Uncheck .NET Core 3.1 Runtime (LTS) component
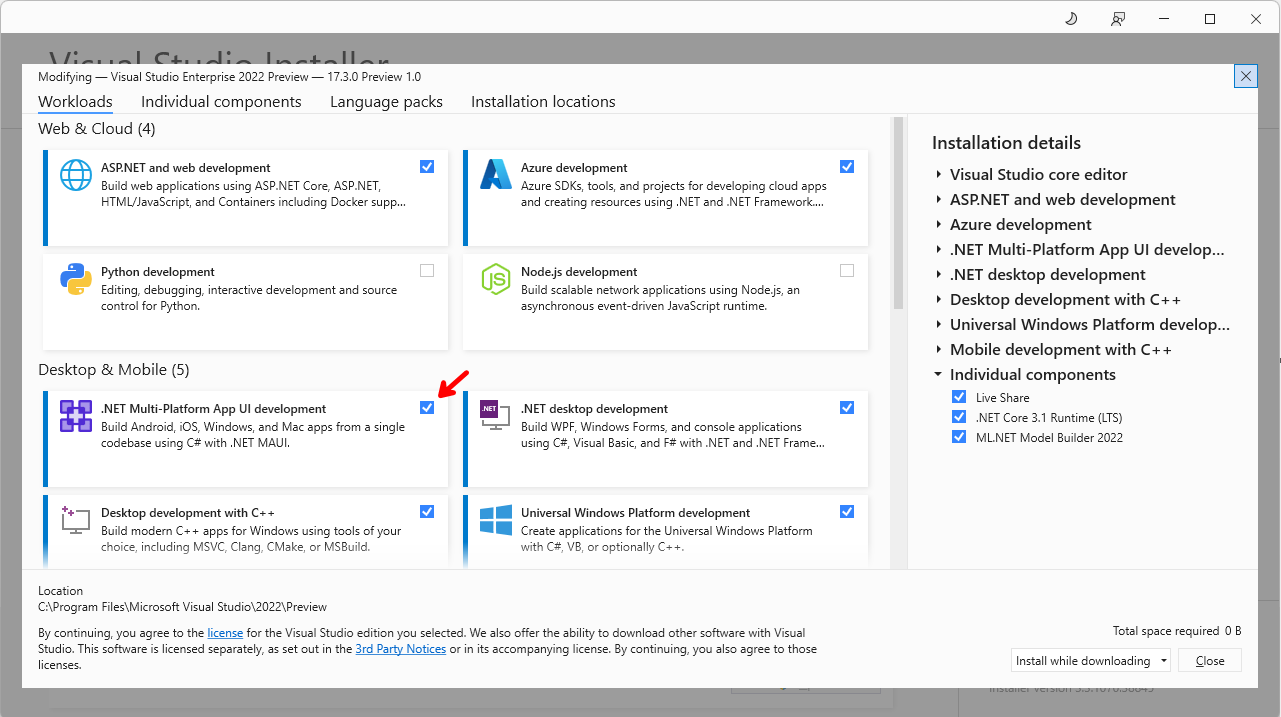Viewport: 1281px width, 717px height. (x=960, y=417)
